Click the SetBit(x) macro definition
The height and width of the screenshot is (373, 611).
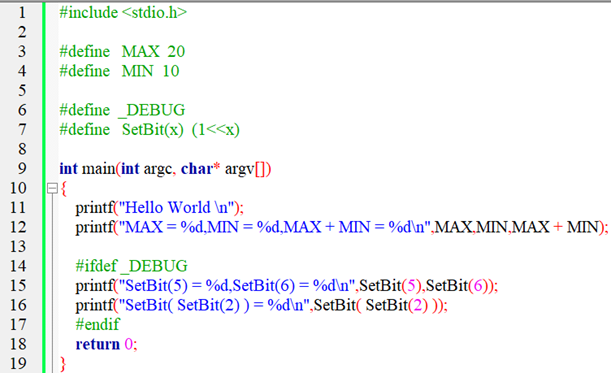149,130
